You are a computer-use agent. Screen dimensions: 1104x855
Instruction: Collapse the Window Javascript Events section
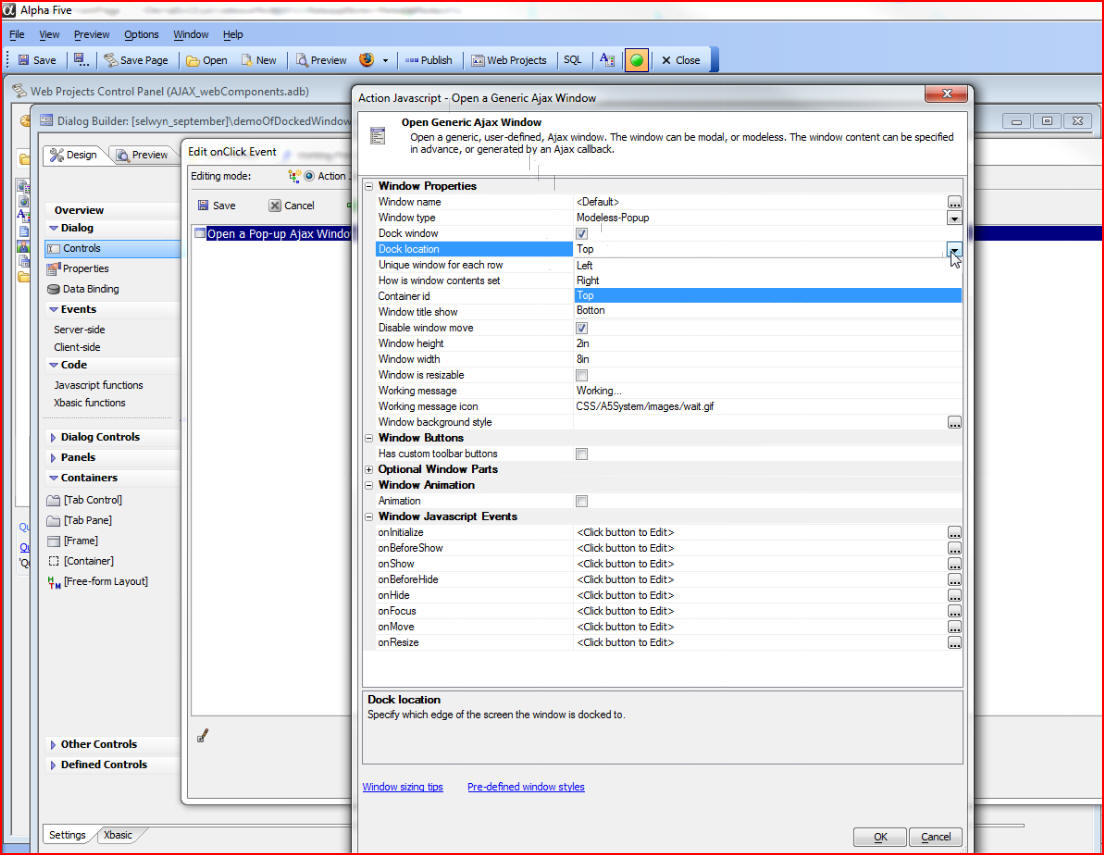tap(369, 517)
